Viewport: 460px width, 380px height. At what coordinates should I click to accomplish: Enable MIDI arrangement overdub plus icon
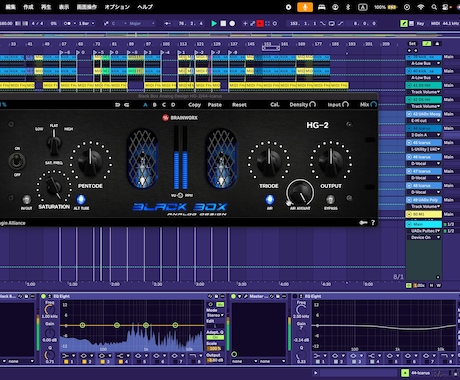point(245,23)
